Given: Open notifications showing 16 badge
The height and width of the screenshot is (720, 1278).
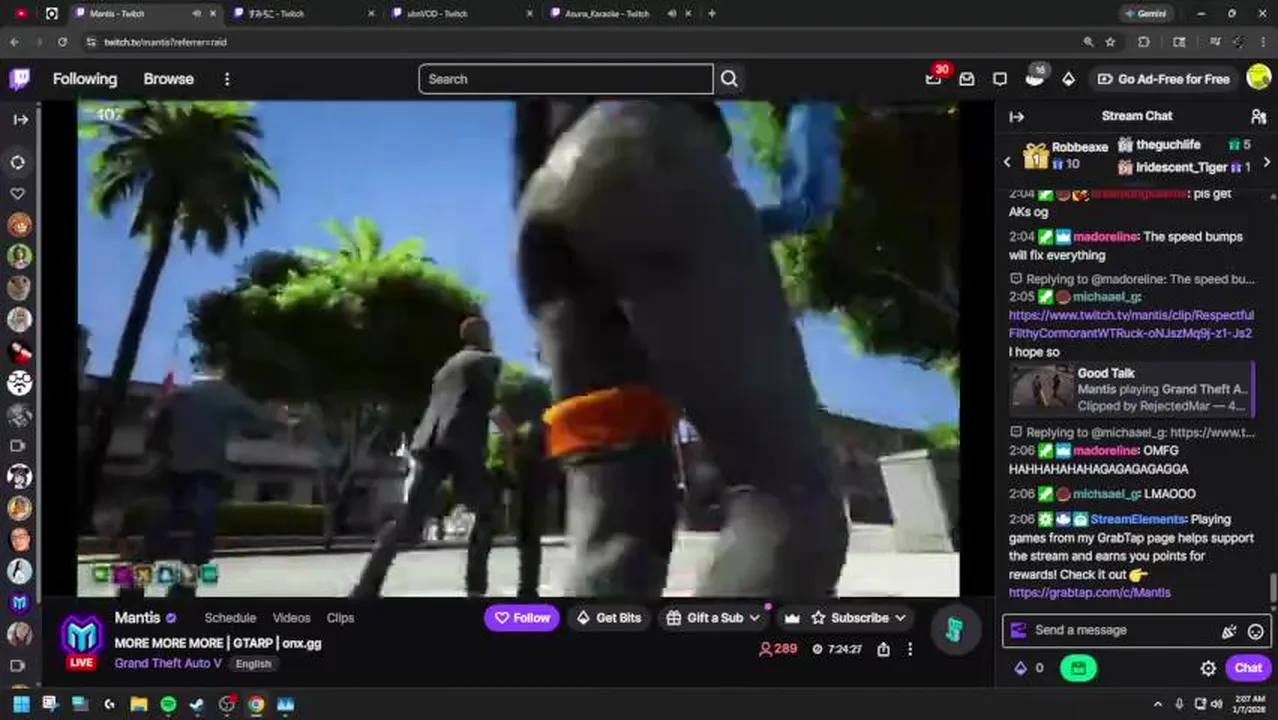Looking at the screenshot, I should coord(1035,78).
